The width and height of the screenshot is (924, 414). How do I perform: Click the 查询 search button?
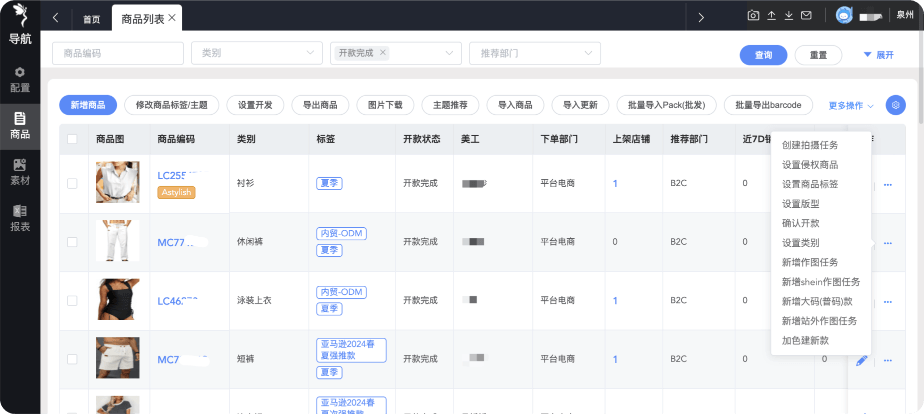coord(763,55)
